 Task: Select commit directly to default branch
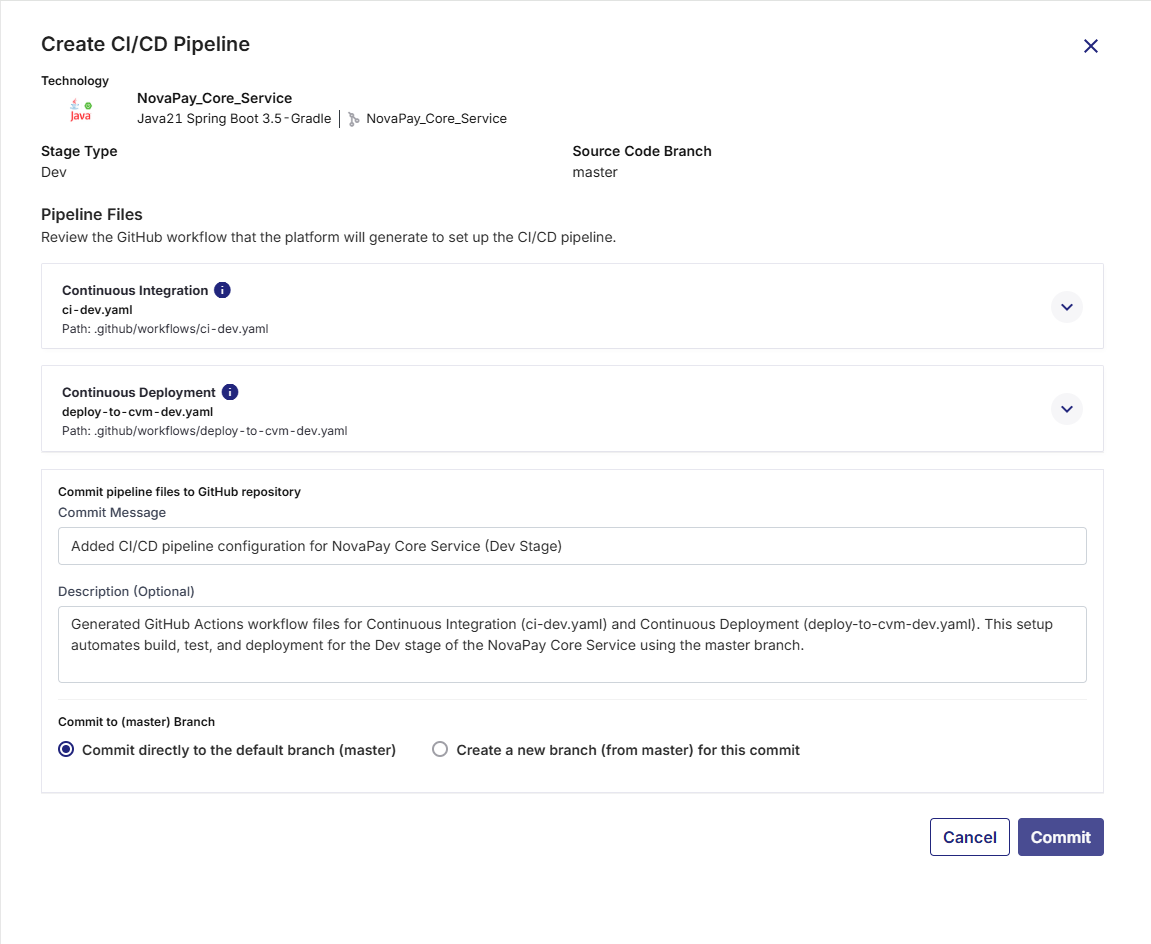coord(66,750)
